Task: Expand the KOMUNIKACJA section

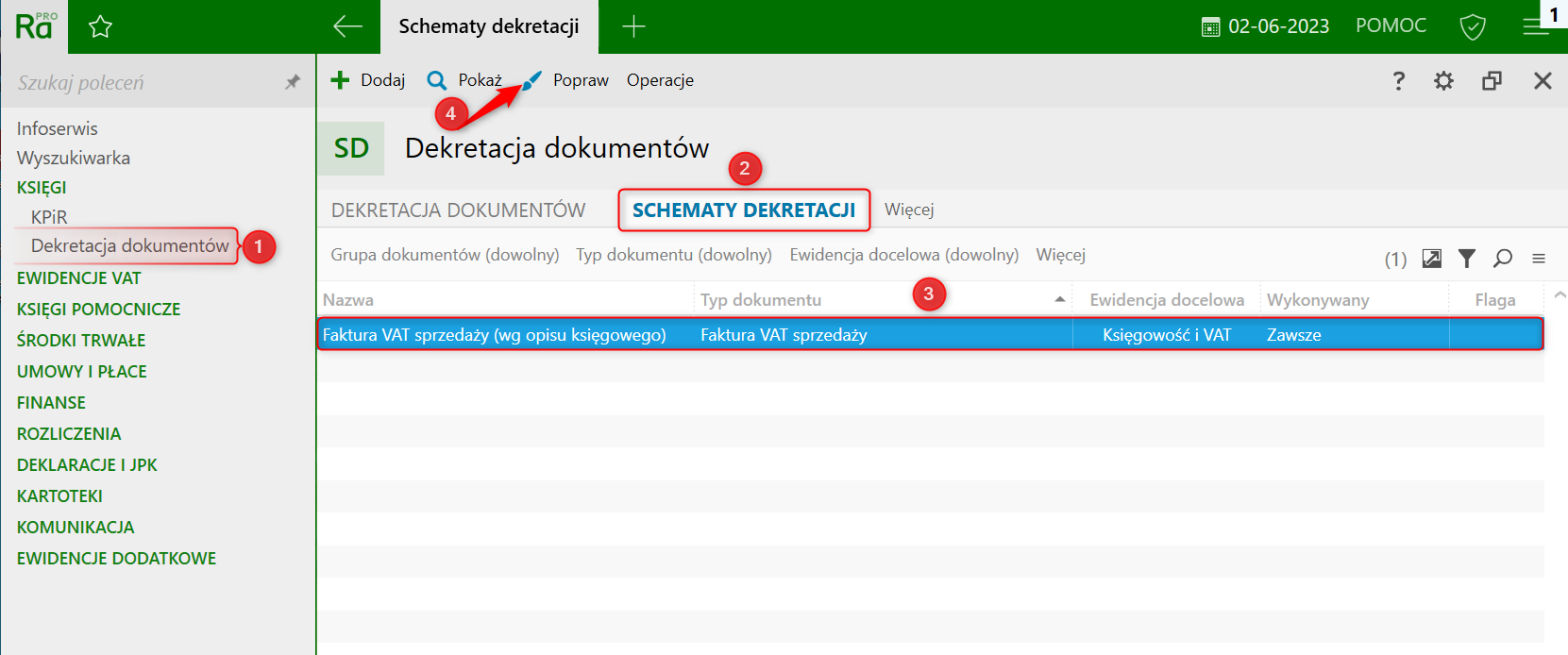Action: click(x=76, y=528)
